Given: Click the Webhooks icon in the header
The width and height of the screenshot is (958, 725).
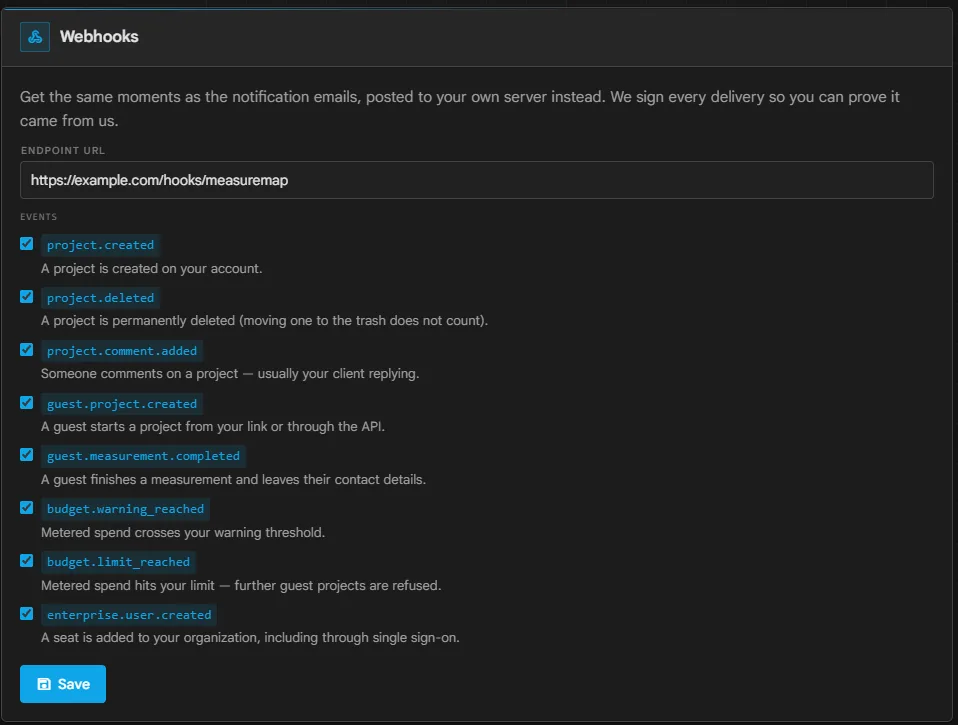Looking at the screenshot, I should point(35,37).
